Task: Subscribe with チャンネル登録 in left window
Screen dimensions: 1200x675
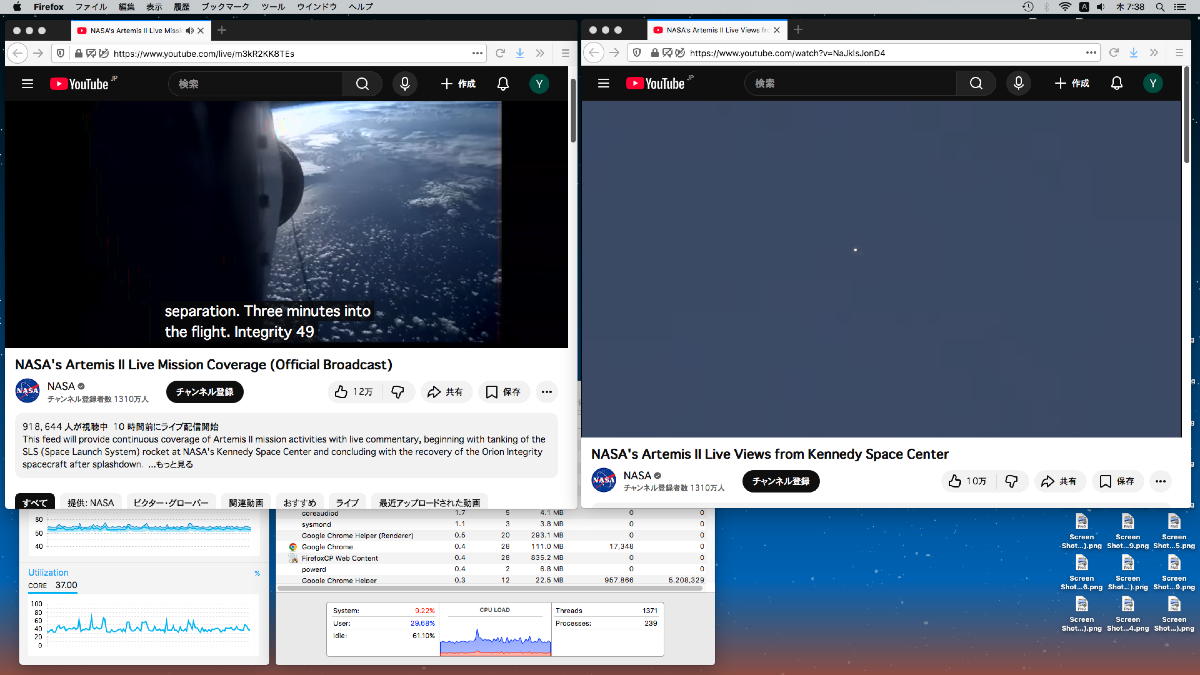Action: tap(205, 392)
